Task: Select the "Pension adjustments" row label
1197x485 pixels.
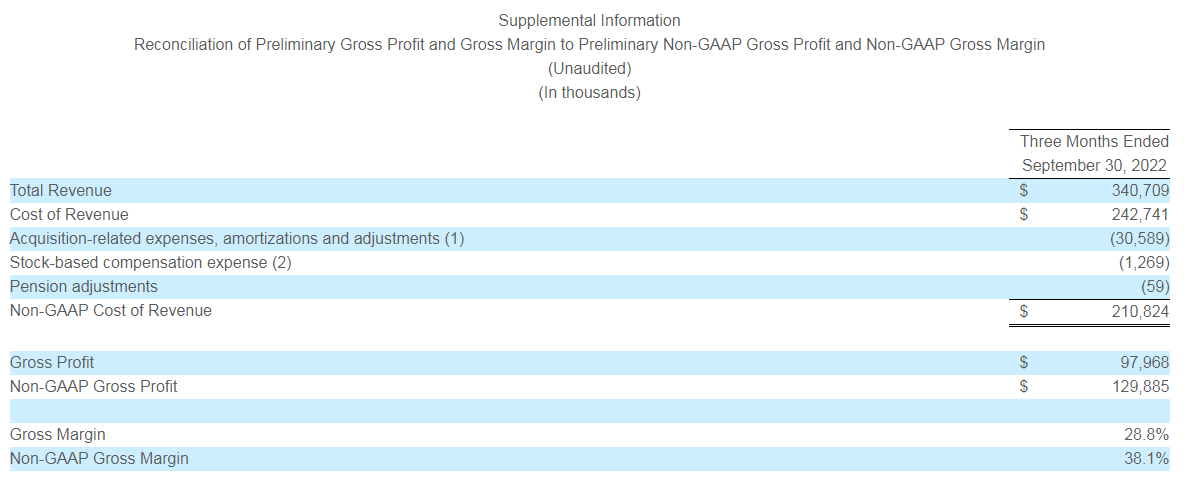Action: (x=84, y=287)
